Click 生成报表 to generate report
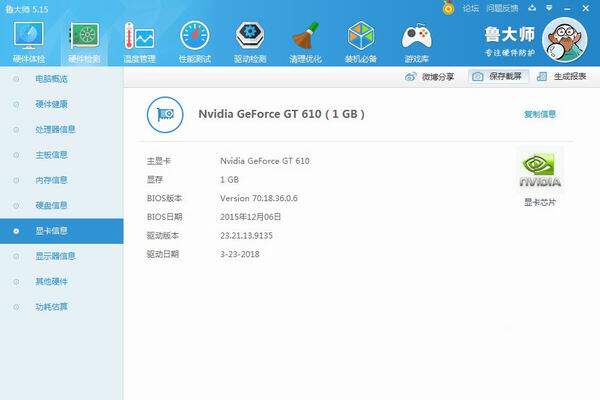This screenshot has height=400, width=600. pos(562,77)
